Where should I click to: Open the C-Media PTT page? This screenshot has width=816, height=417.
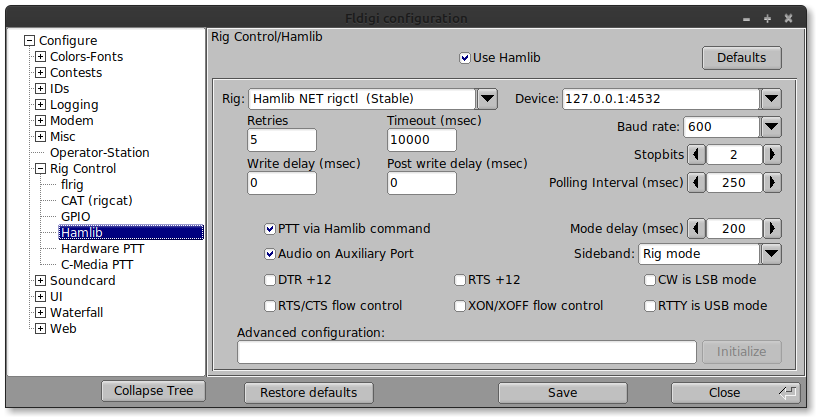tap(97, 265)
